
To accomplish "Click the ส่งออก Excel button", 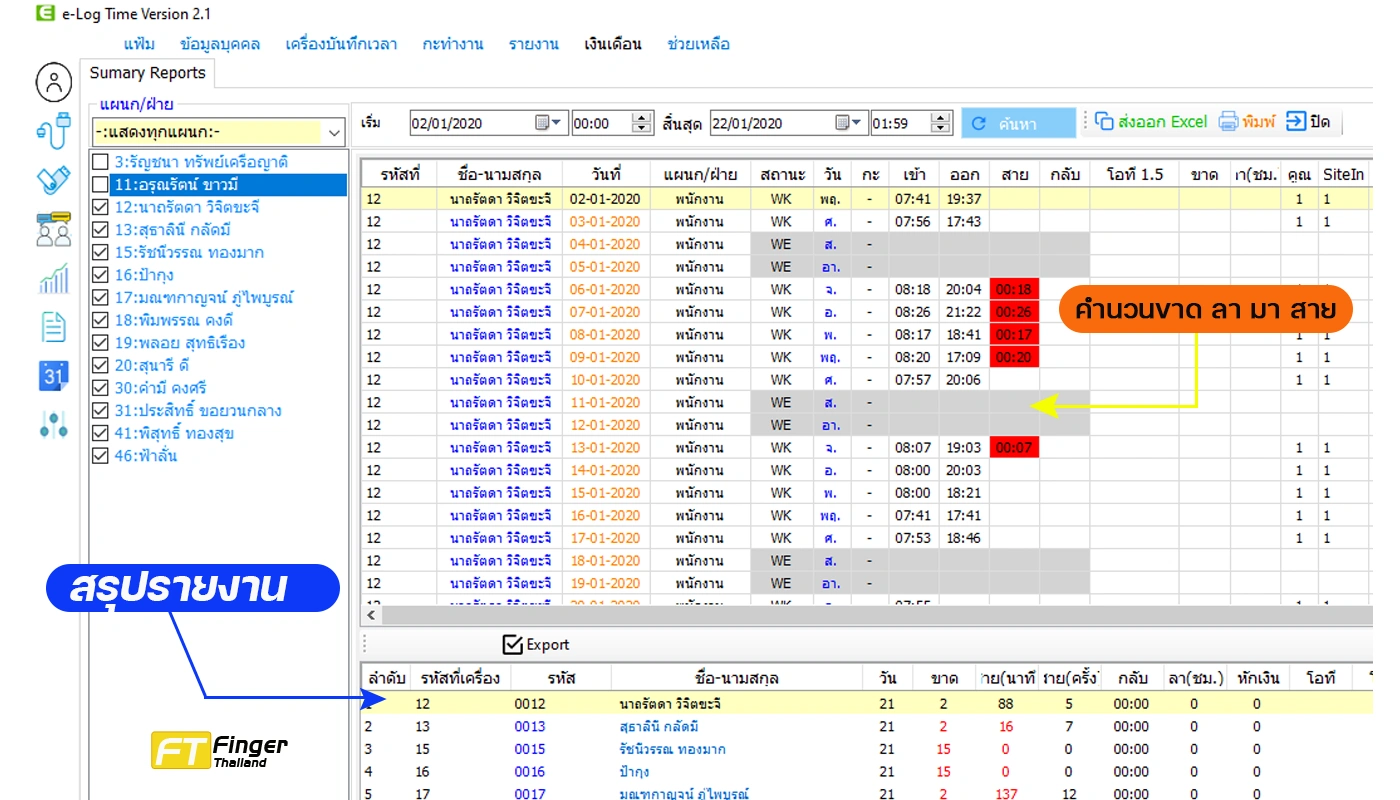I will coord(1151,122).
